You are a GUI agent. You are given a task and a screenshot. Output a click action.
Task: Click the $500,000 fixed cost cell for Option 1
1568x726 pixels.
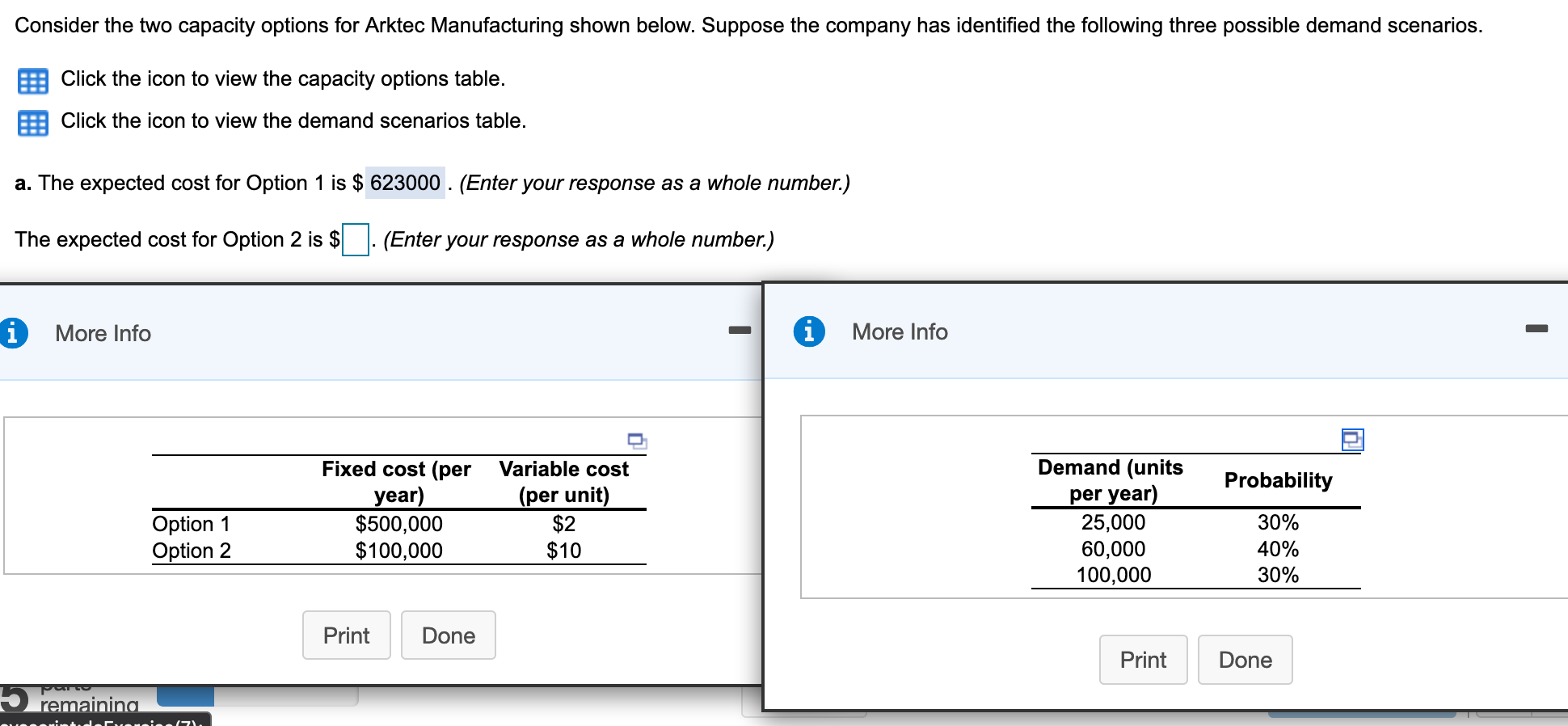point(398,524)
